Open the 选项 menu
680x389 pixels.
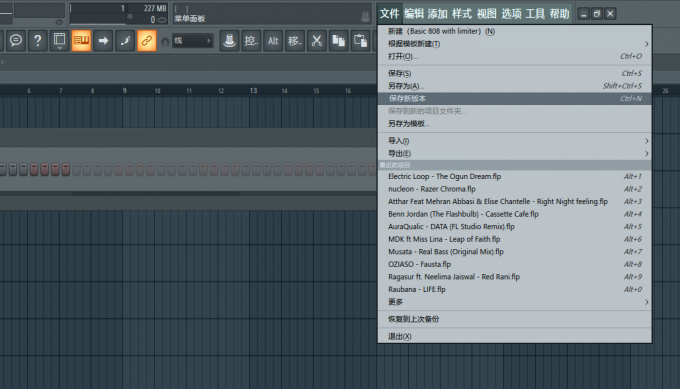[x=511, y=14]
